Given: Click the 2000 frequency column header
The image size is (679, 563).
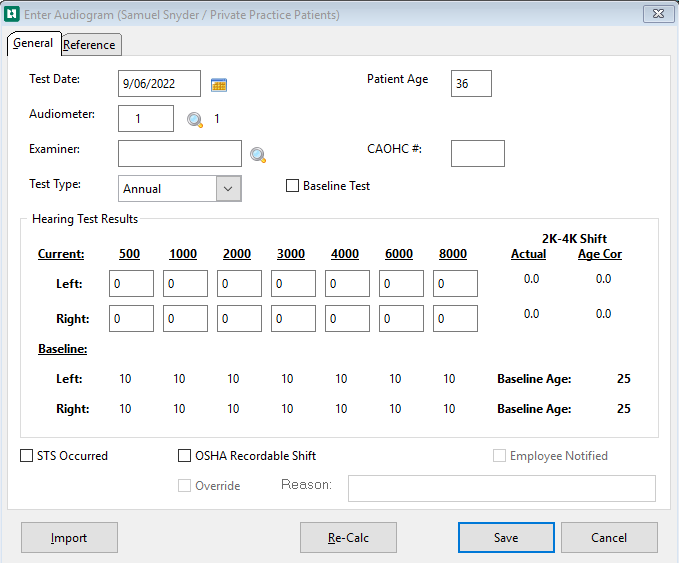Looking at the screenshot, I should pos(237,254).
